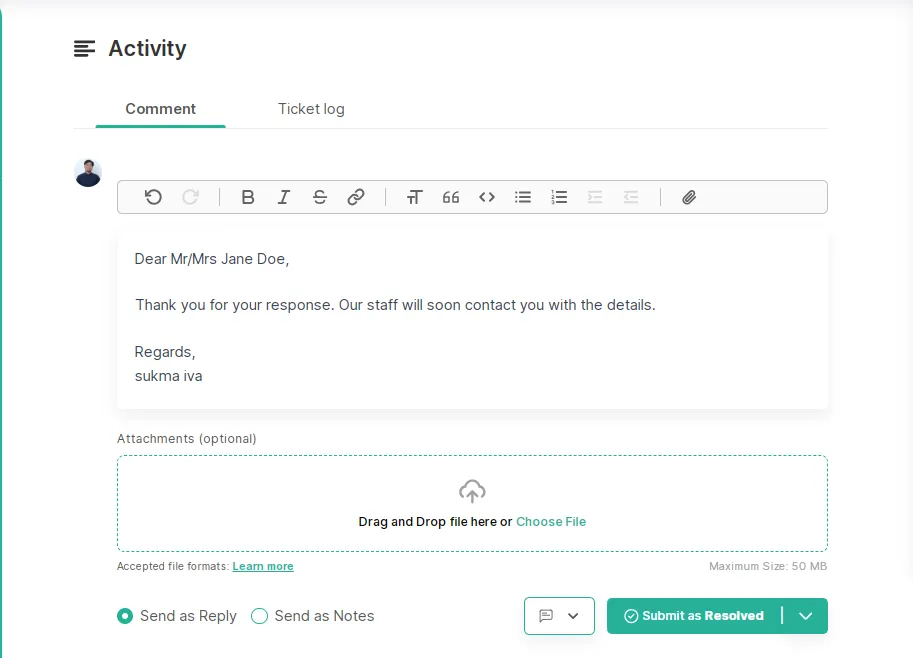This screenshot has height=658, width=913.
Task: Switch to the Ticket log tab
Action: 311,109
